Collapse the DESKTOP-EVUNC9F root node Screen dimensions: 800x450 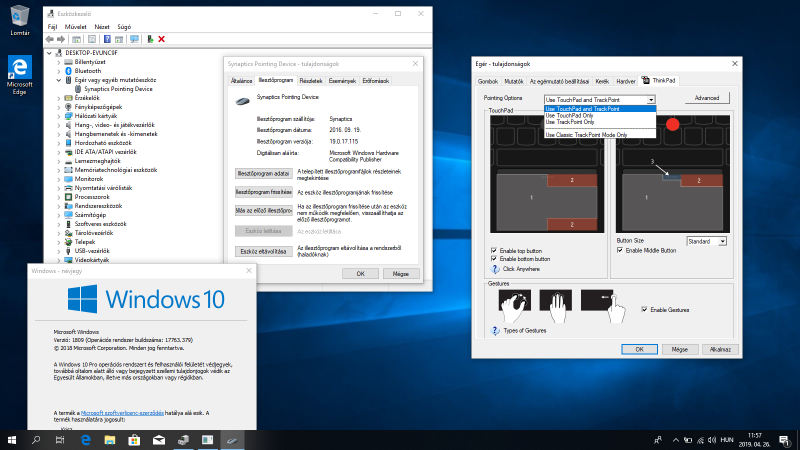(x=49, y=53)
